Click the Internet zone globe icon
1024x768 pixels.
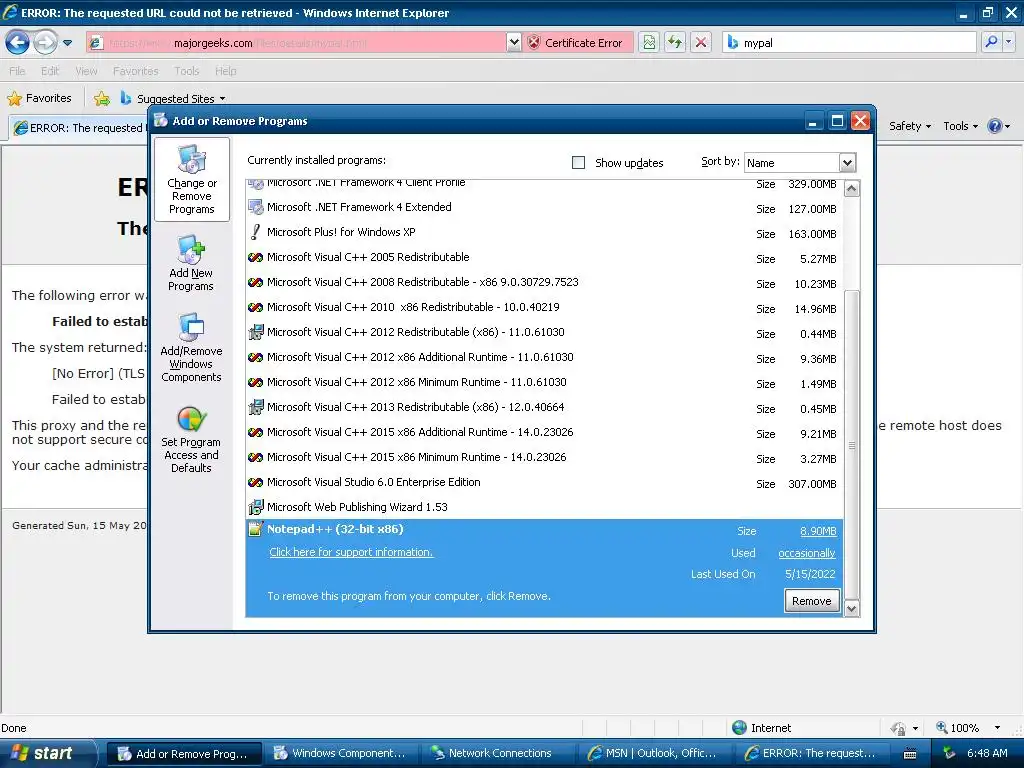(739, 728)
